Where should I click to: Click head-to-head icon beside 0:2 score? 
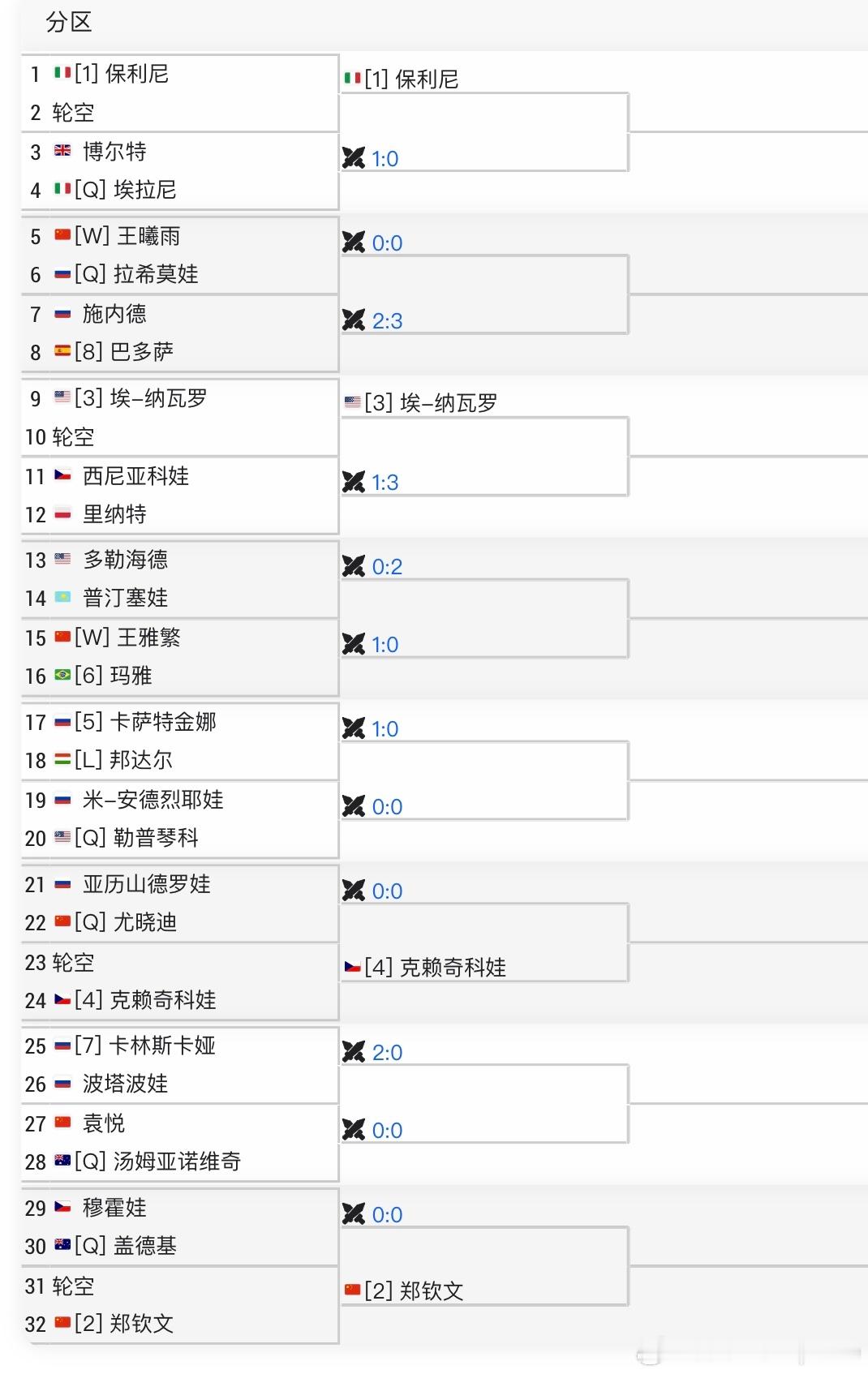tap(354, 566)
